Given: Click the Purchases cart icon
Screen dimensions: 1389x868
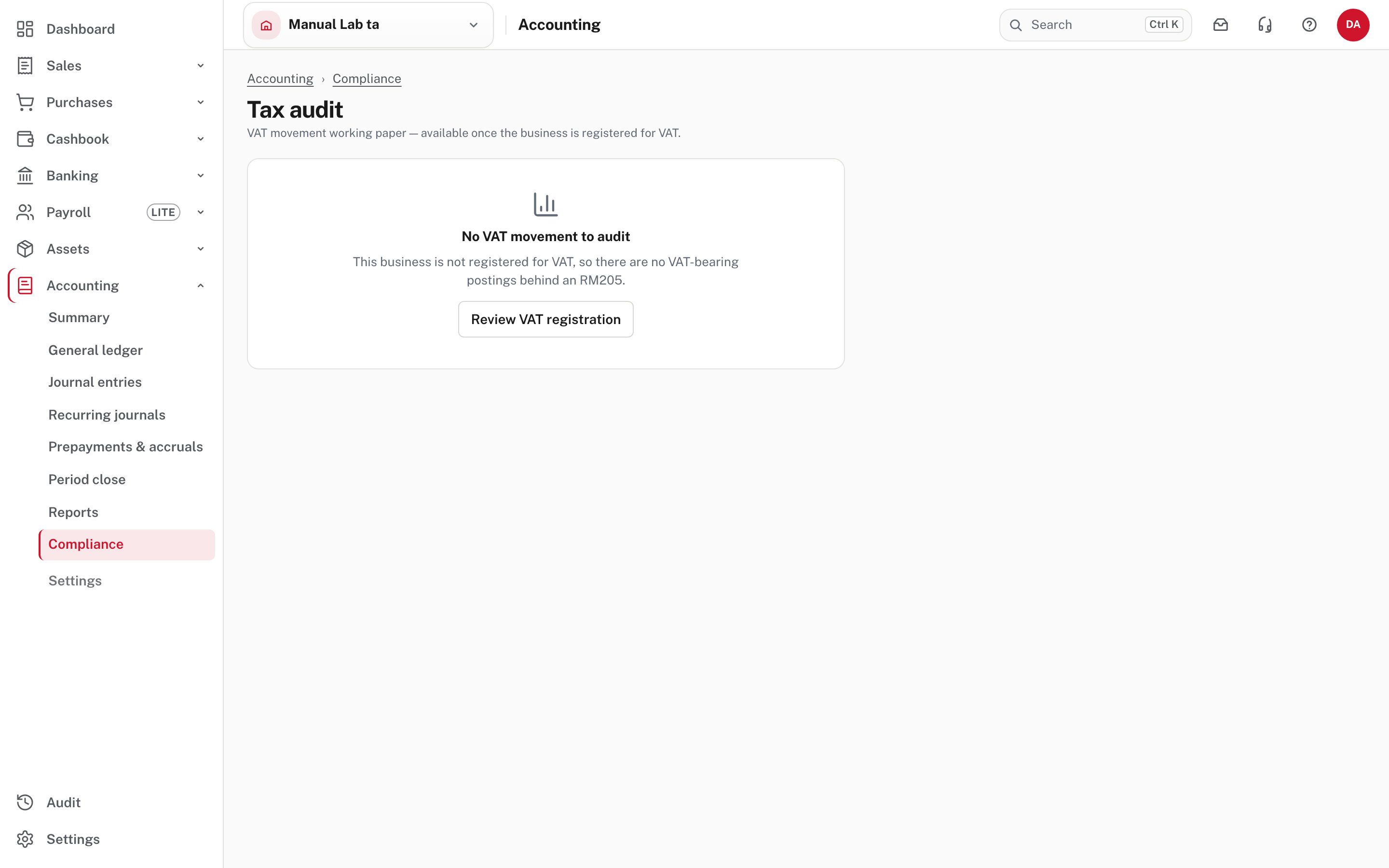Looking at the screenshot, I should [x=25, y=102].
